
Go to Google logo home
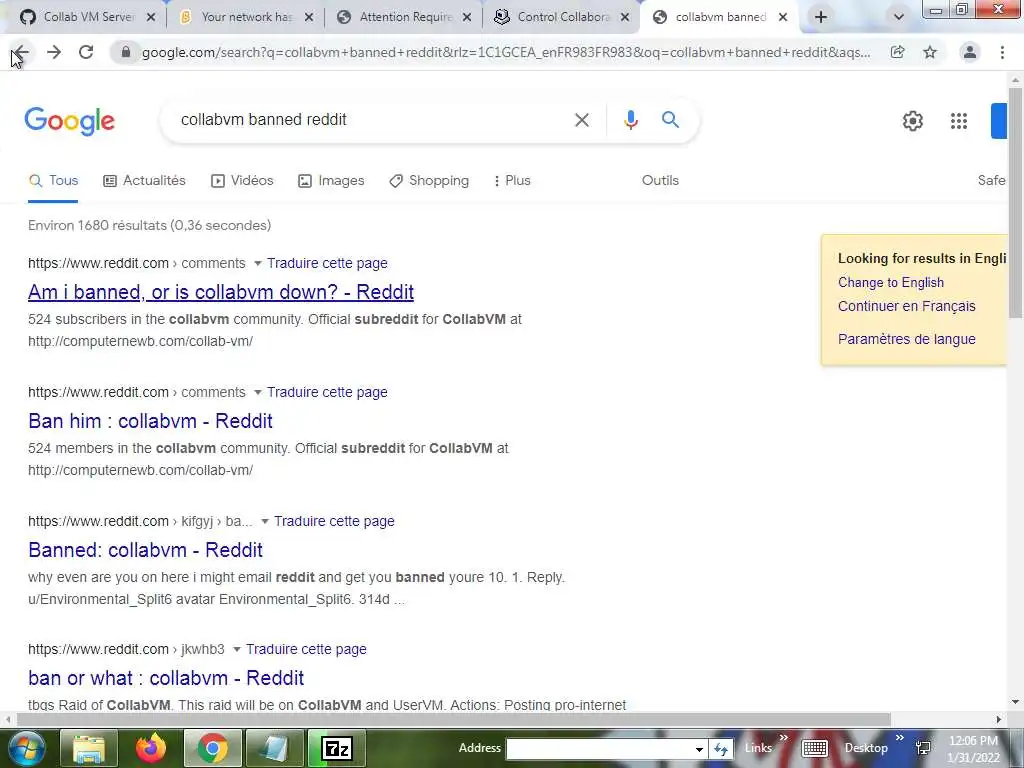pos(70,121)
